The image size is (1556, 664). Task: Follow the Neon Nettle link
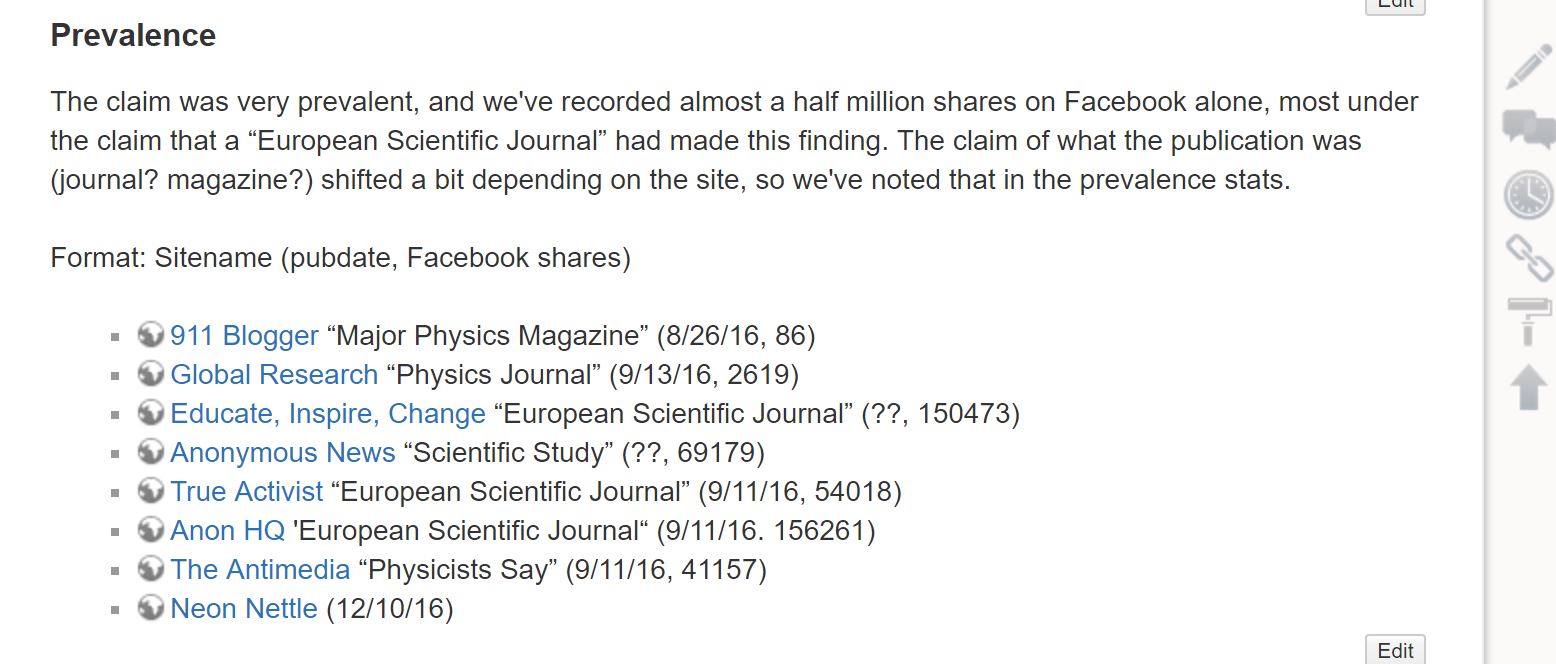[x=243, y=609]
